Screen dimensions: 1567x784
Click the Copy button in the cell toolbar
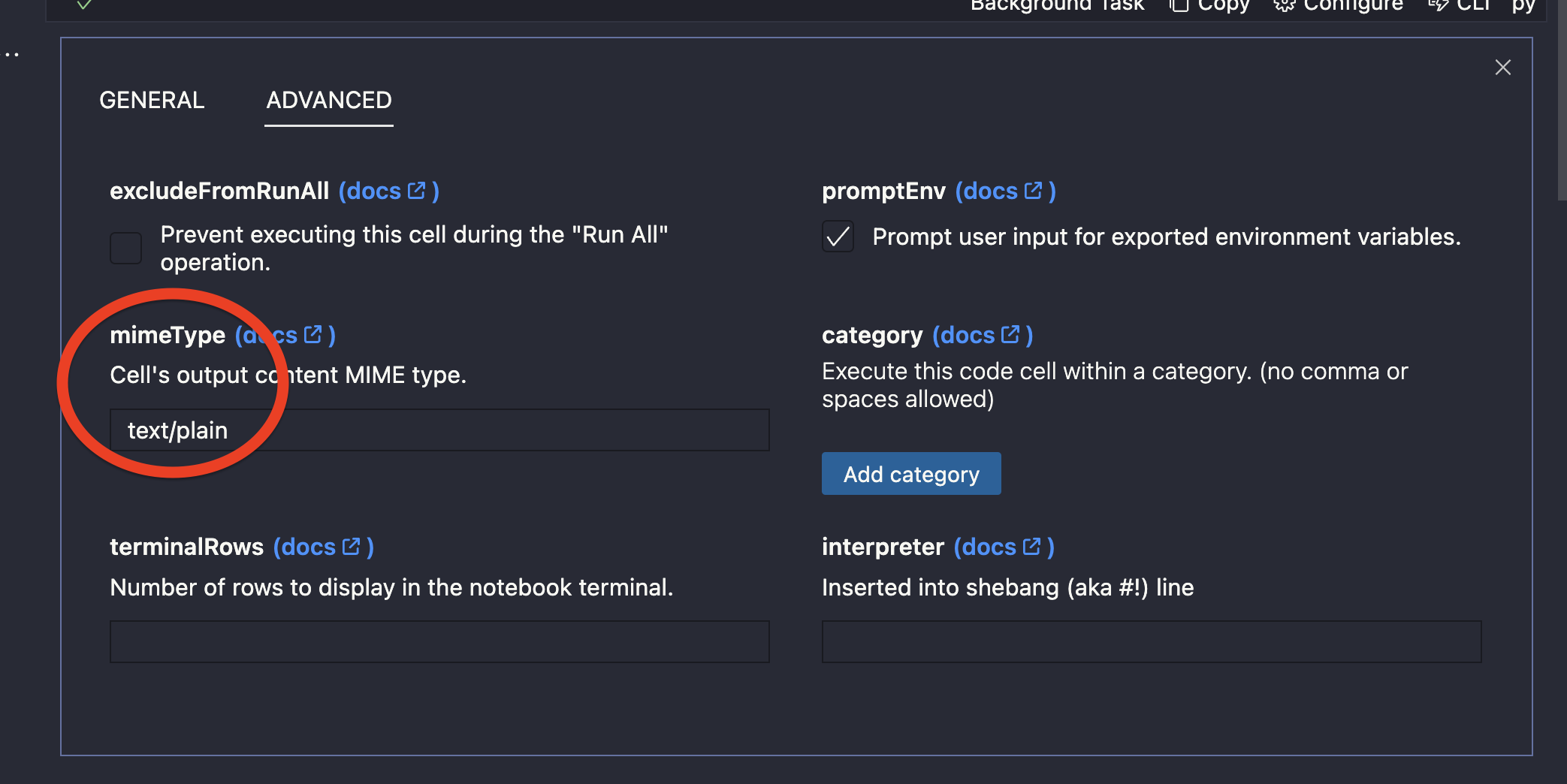click(x=1209, y=6)
